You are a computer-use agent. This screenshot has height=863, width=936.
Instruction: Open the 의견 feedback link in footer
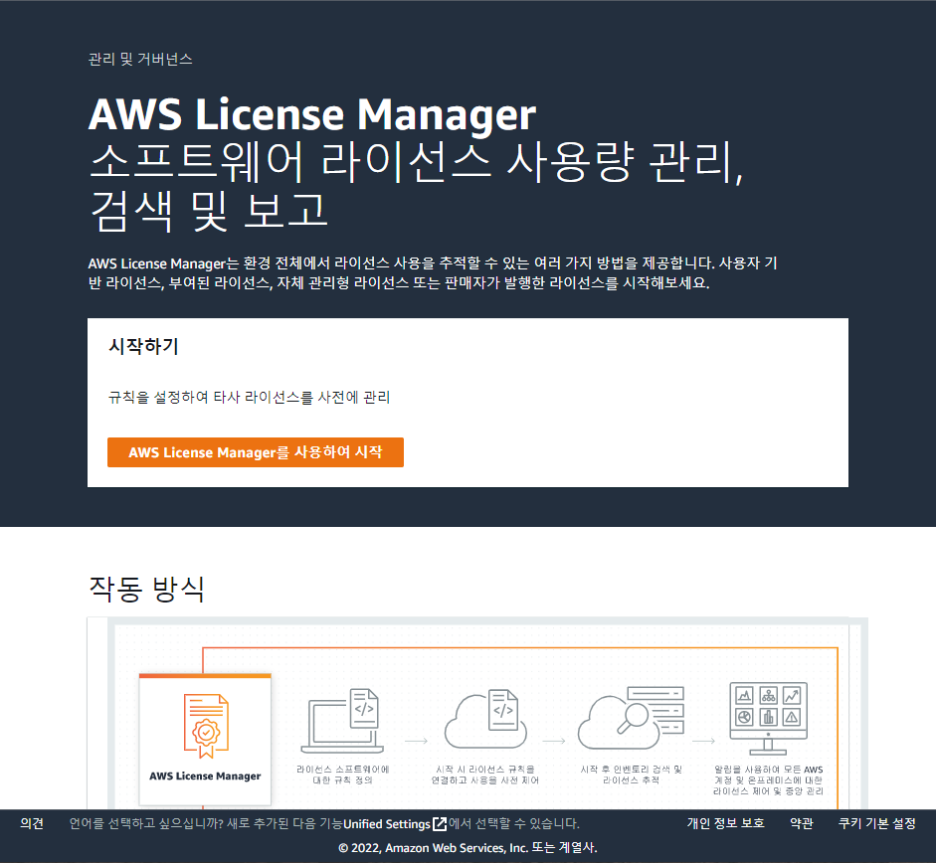(x=32, y=824)
